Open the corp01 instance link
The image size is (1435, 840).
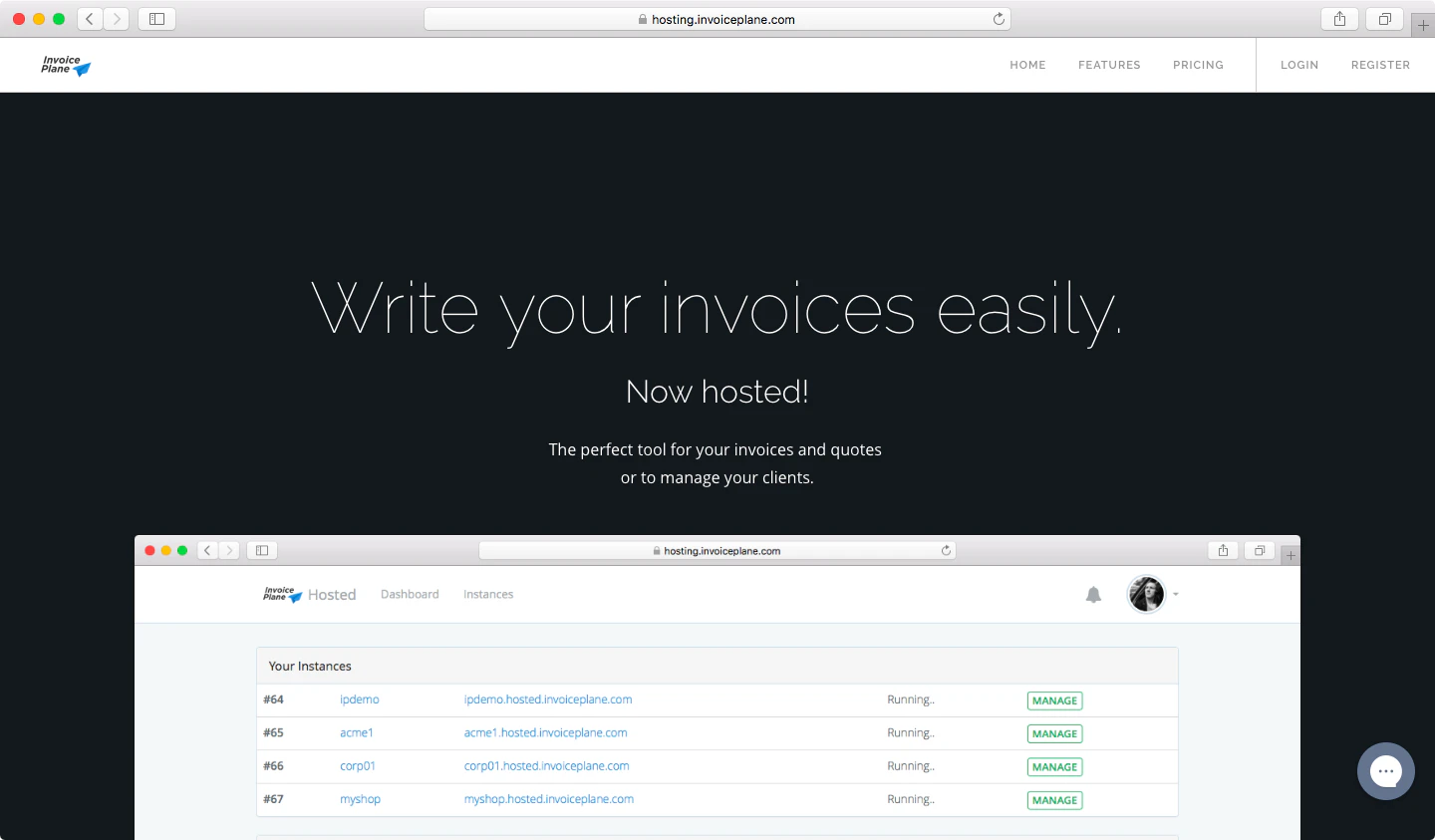click(x=358, y=766)
